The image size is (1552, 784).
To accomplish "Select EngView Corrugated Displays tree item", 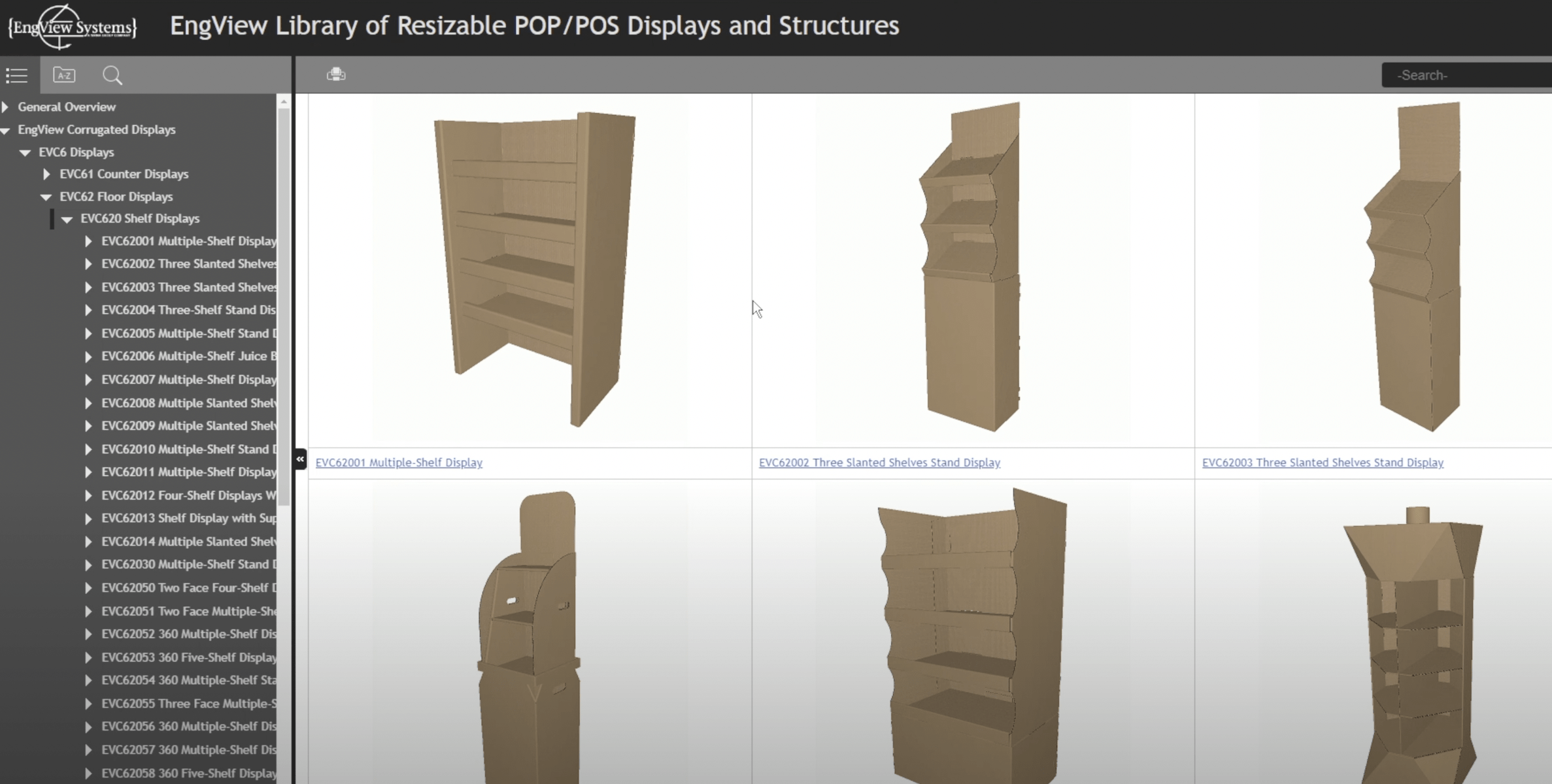I will click(x=97, y=129).
